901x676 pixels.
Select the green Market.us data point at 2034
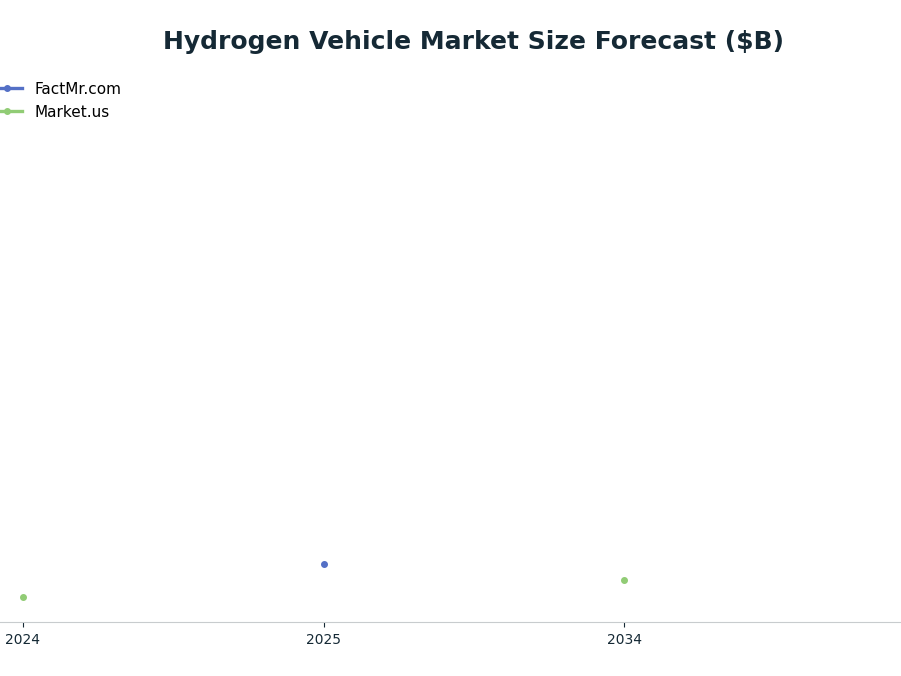[x=625, y=581]
